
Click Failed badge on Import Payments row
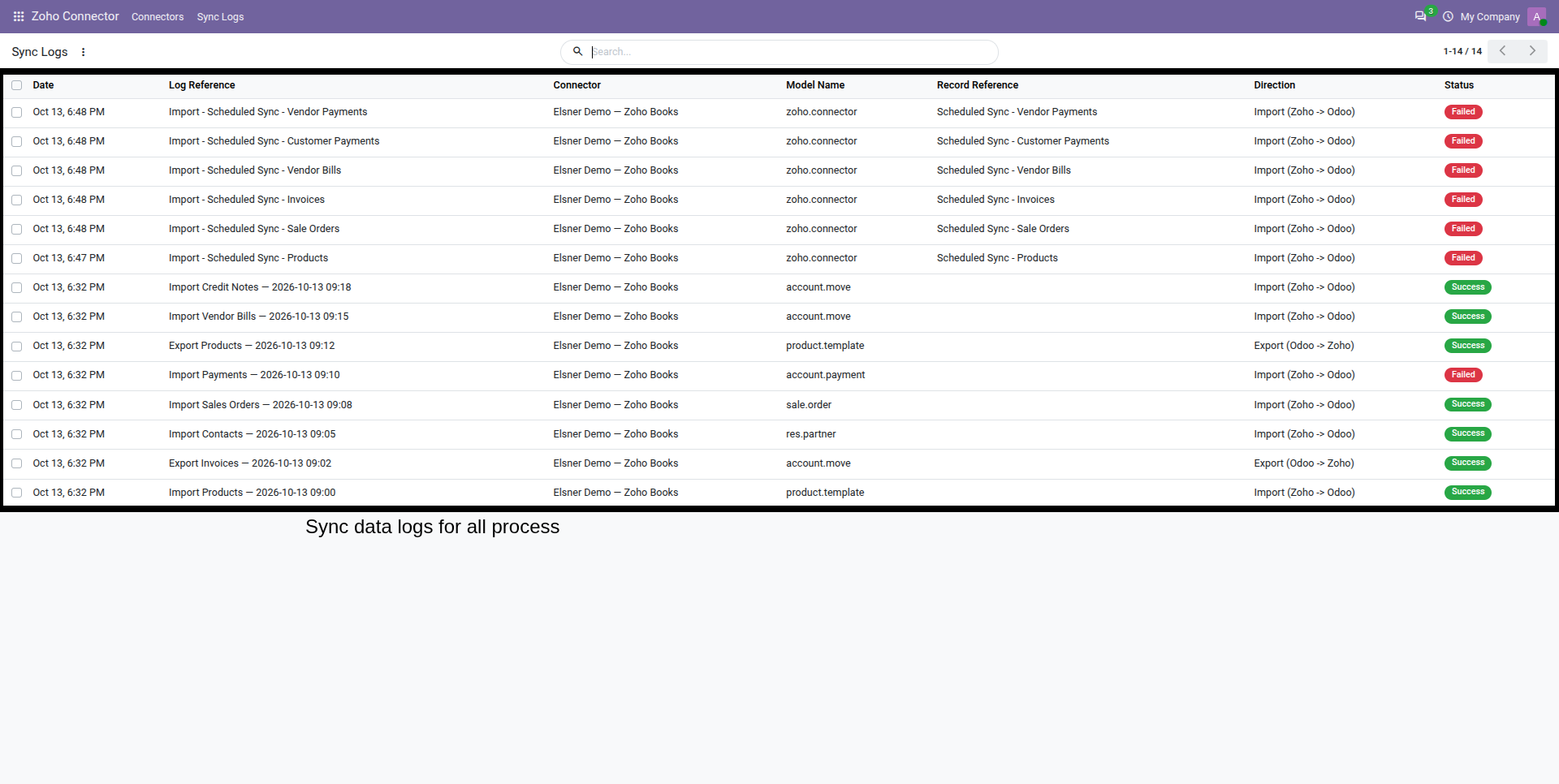pyautogui.click(x=1463, y=375)
